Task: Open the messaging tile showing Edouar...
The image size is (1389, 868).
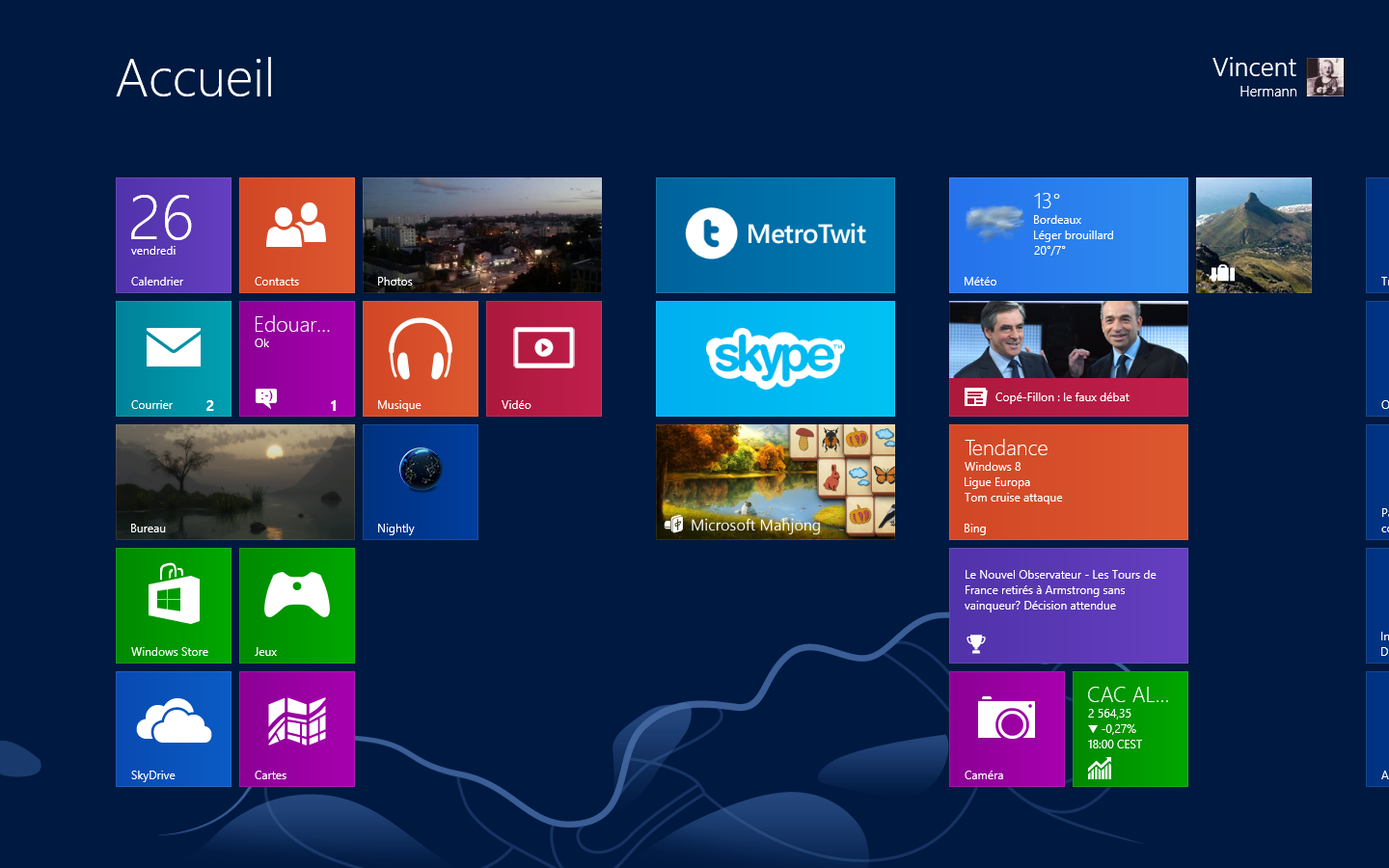Action: (x=297, y=359)
